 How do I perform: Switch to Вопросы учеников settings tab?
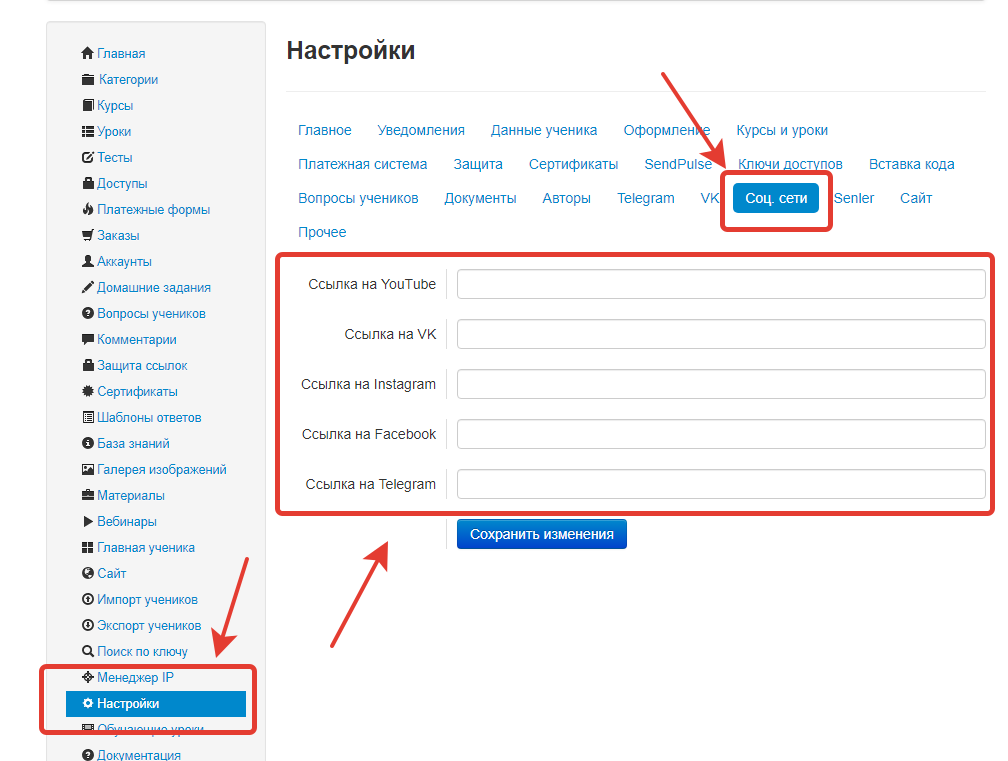(358, 199)
